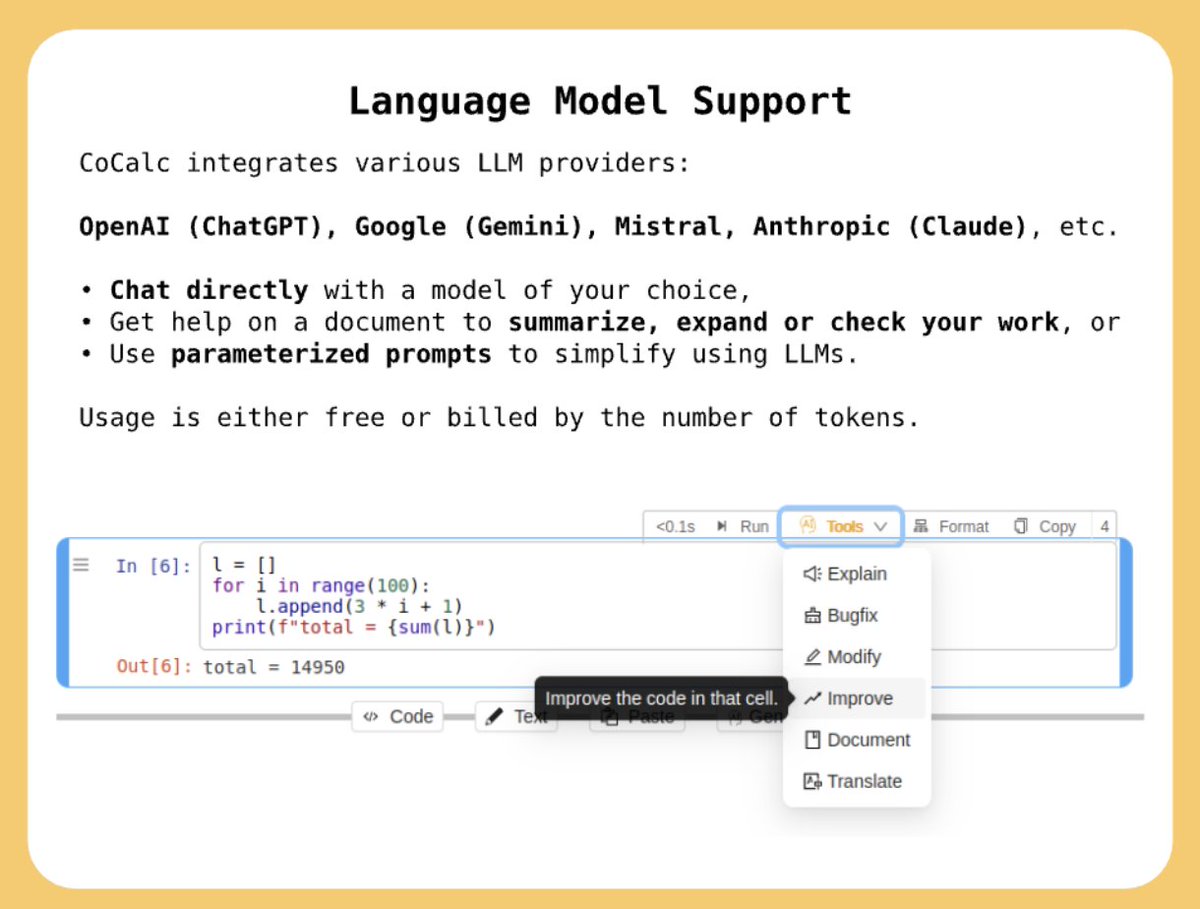Screen dimensions: 1200x909
Task: Open the AI Tools dropdown
Action: pyautogui.click(x=842, y=526)
